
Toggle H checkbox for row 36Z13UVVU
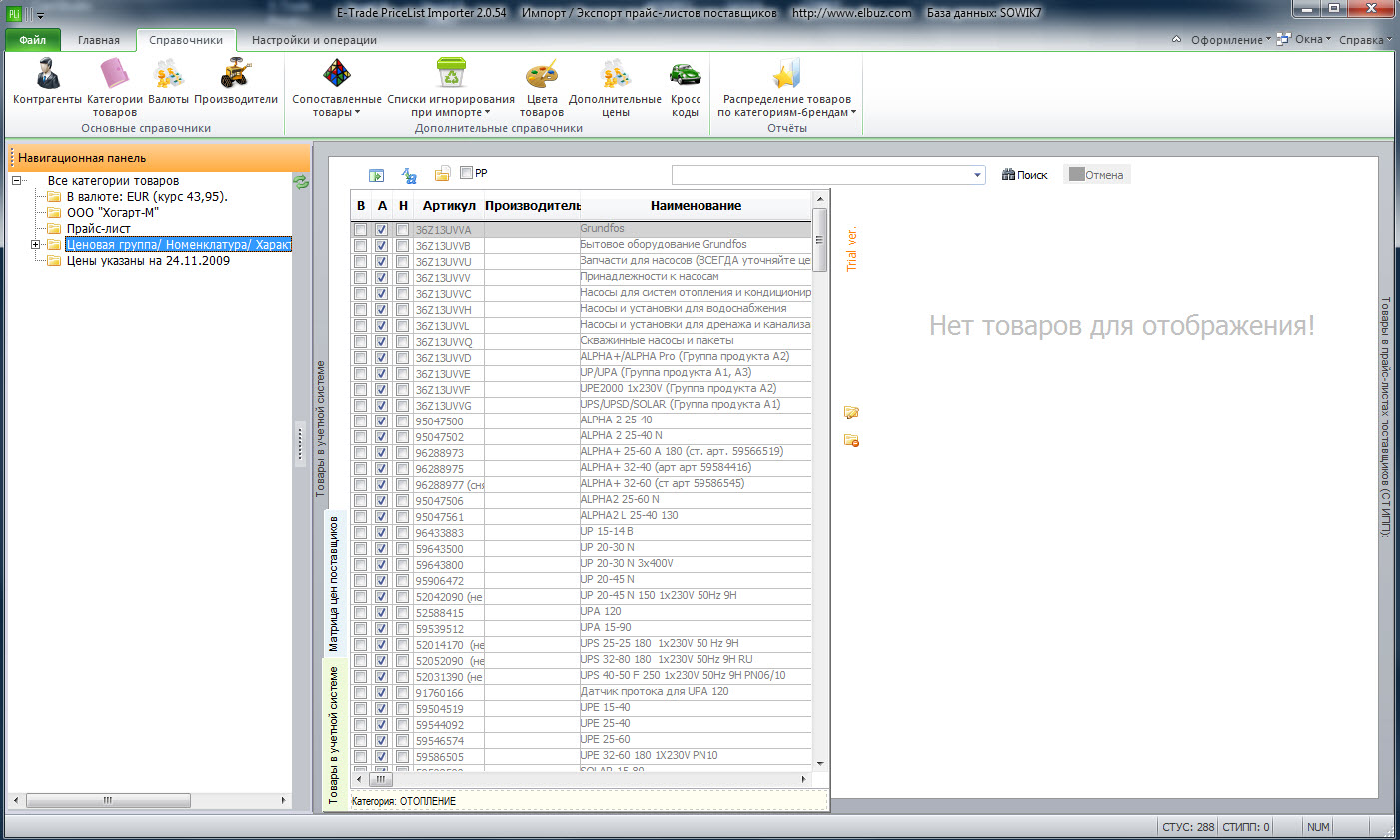(x=402, y=262)
